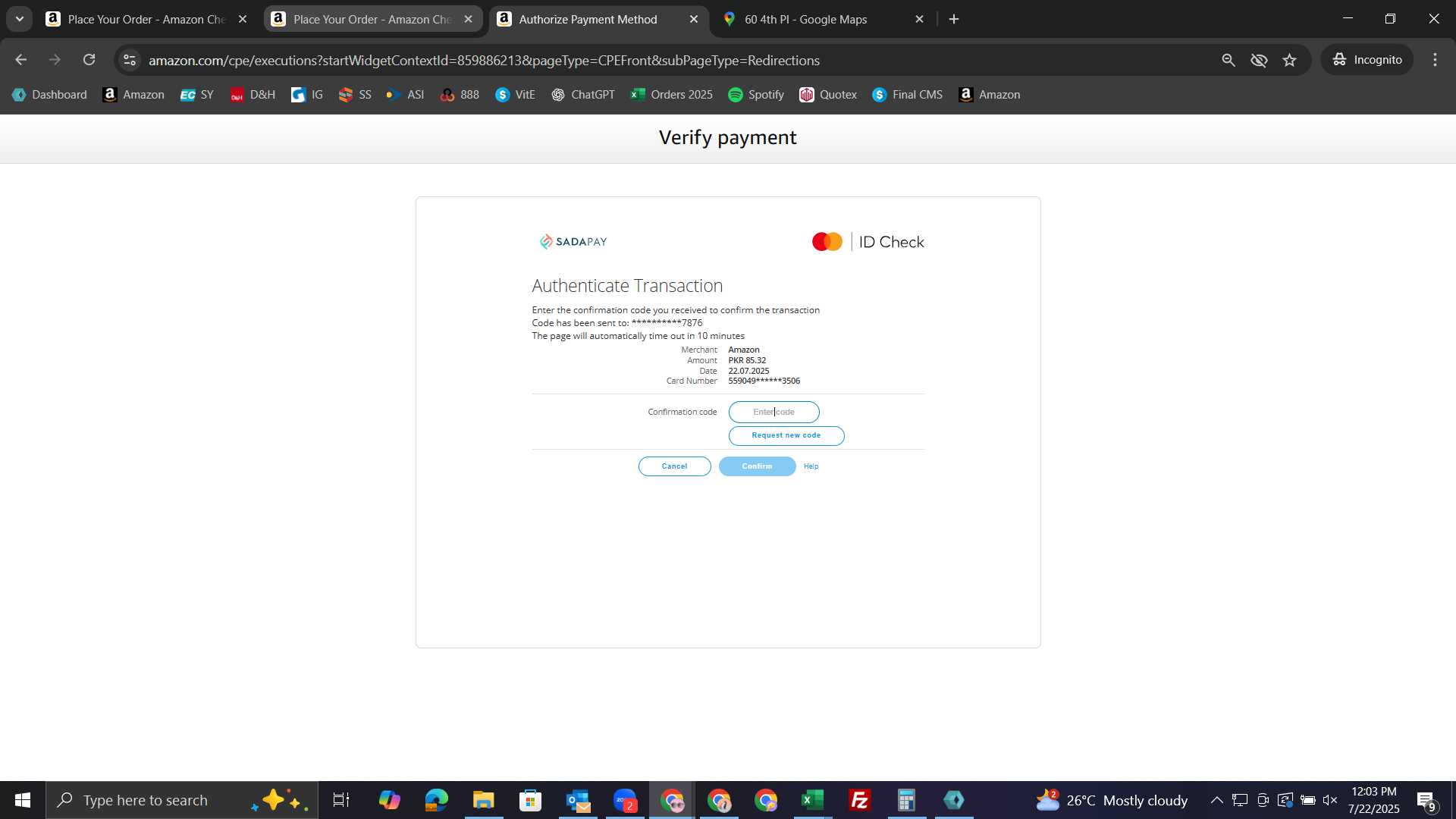Open the Windows Start menu
Screen dimensions: 1456x819
click(23, 800)
